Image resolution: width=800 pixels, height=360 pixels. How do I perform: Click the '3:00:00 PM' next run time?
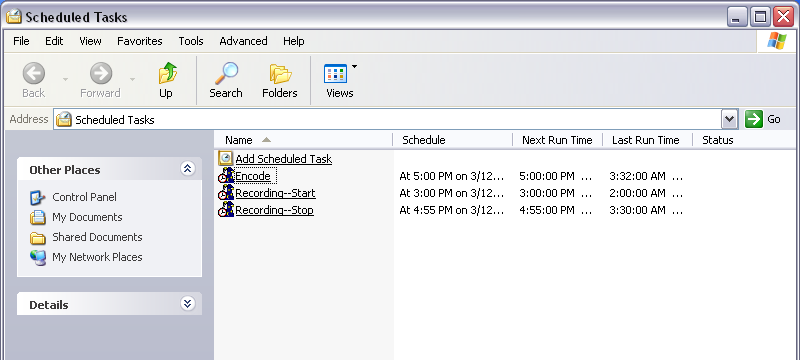point(547,193)
